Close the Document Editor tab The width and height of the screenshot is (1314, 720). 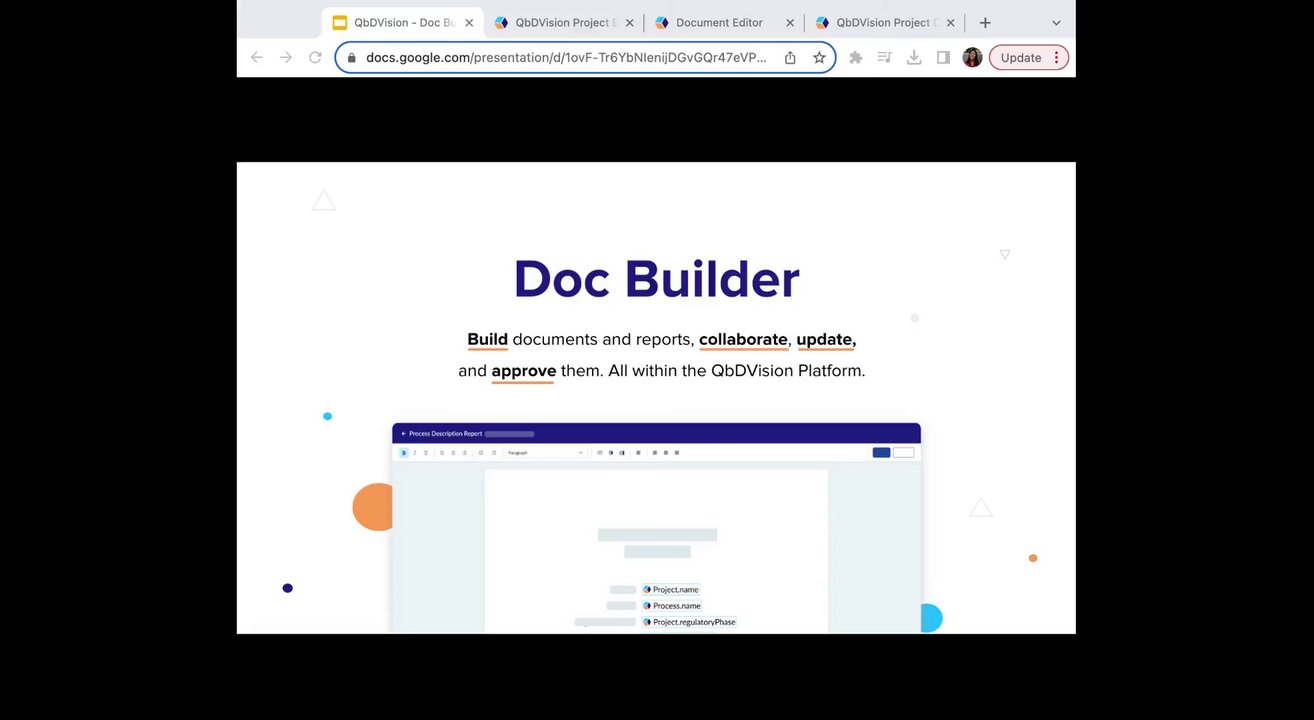point(790,22)
